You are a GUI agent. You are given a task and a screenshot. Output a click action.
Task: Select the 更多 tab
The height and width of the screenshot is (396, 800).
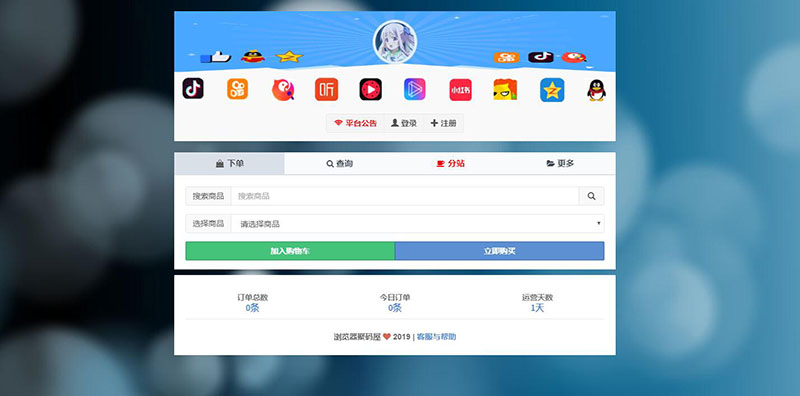[560, 164]
